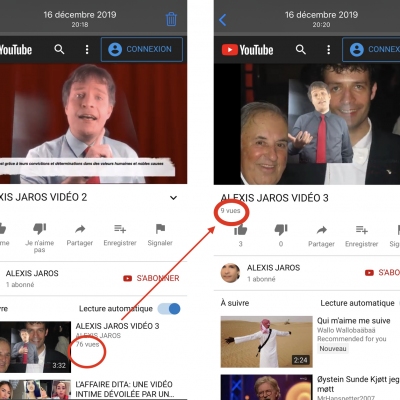Click CONNEXION button in the left panel
Screen dimensions: 400x400
pyautogui.click(x=142, y=49)
